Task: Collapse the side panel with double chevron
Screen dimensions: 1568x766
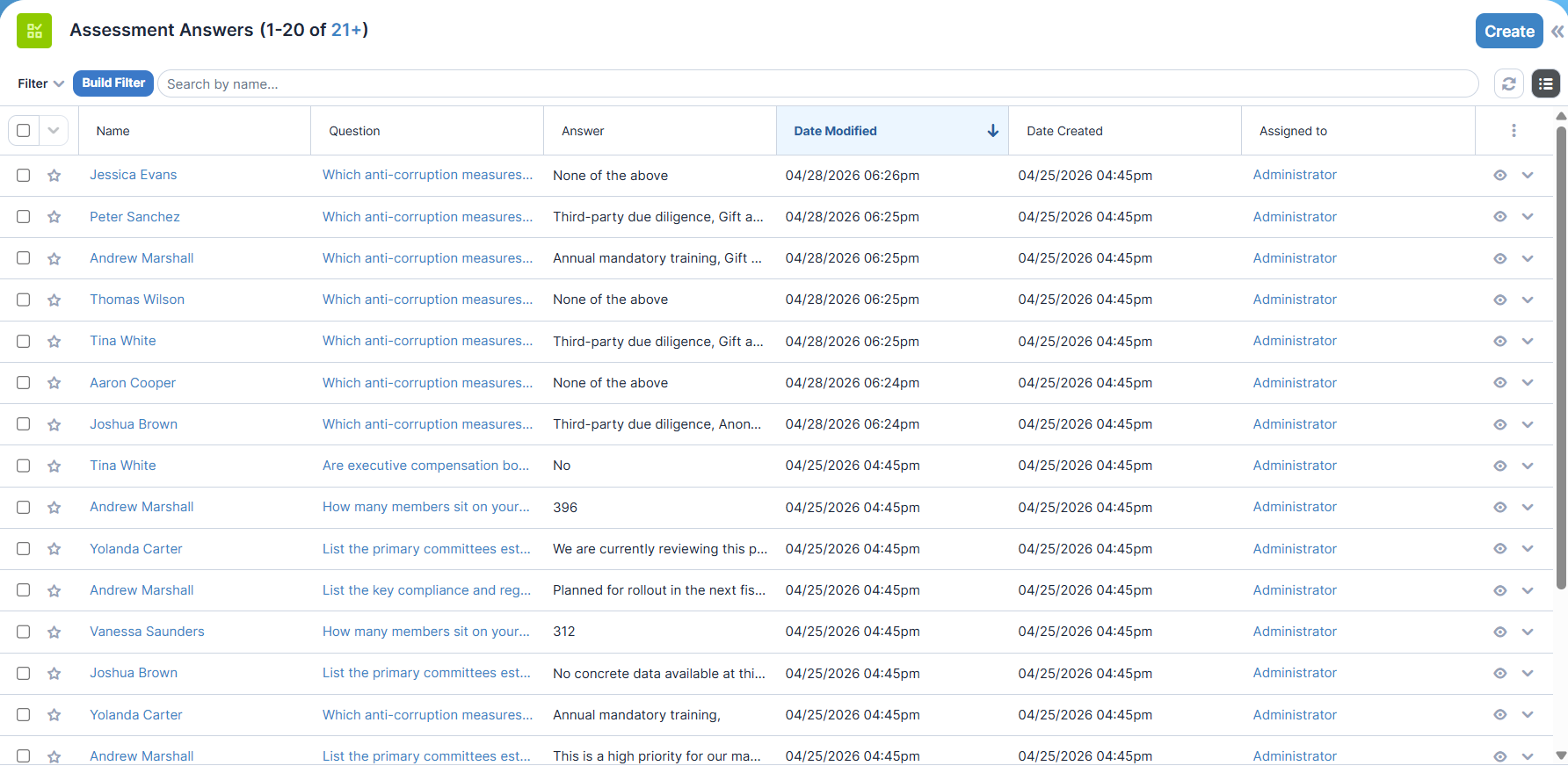Action: coord(1557,32)
